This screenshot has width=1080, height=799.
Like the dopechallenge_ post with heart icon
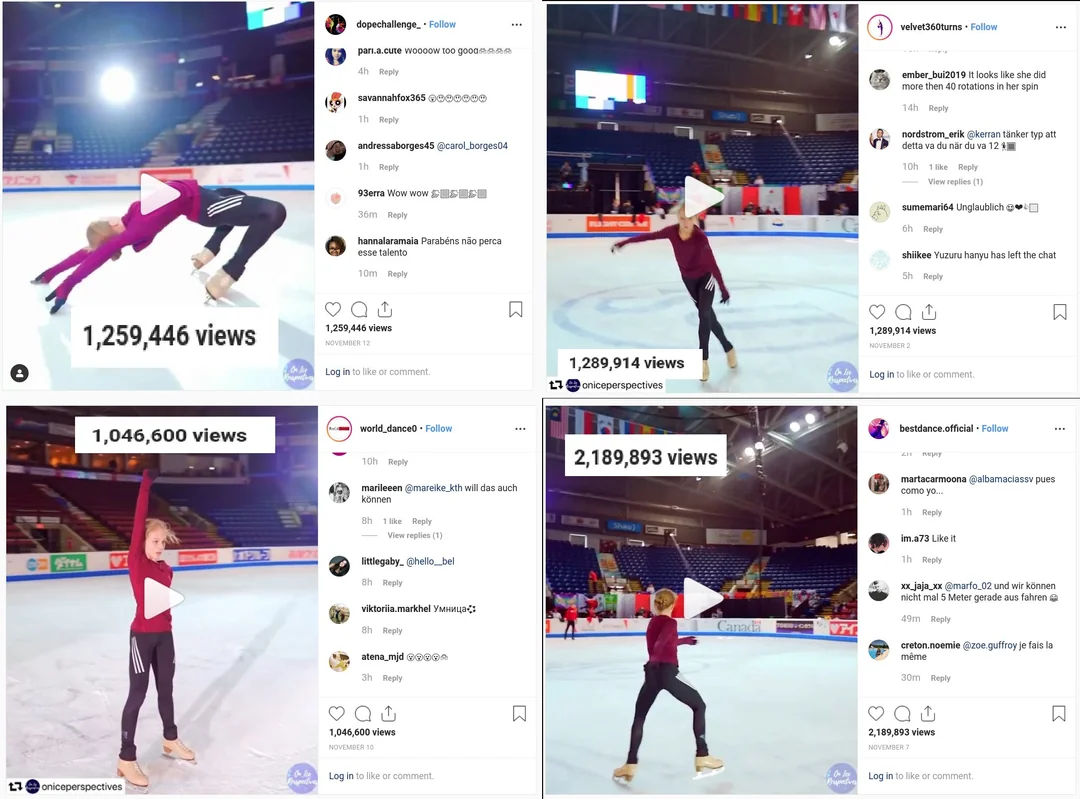click(x=333, y=310)
